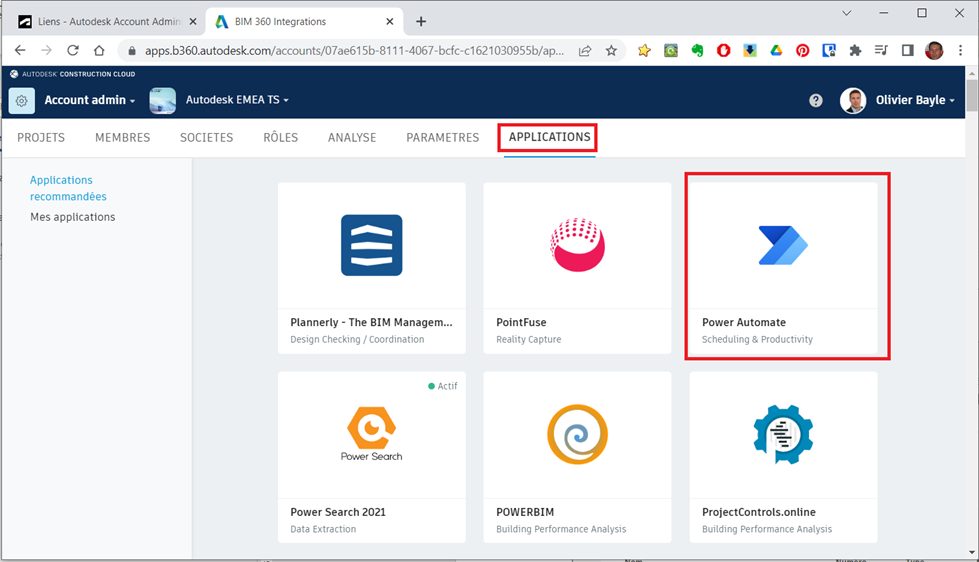The width and height of the screenshot is (979, 562).
Task: Click the Scheduling & Productivity category text
Action: click(x=757, y=339)
